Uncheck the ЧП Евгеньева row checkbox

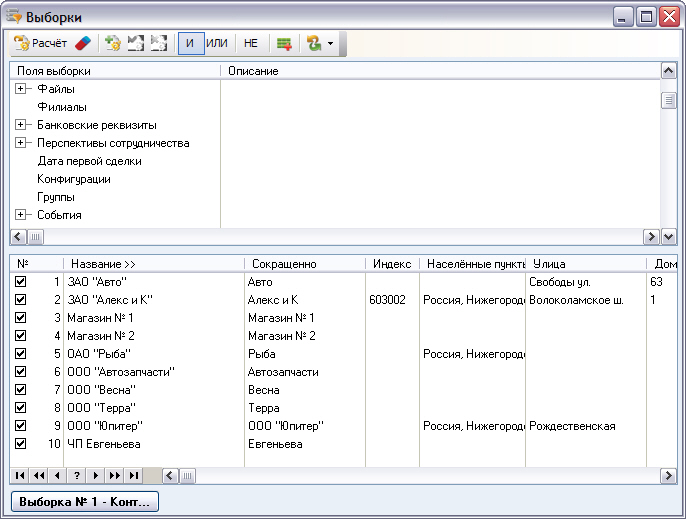coord(20,443)
